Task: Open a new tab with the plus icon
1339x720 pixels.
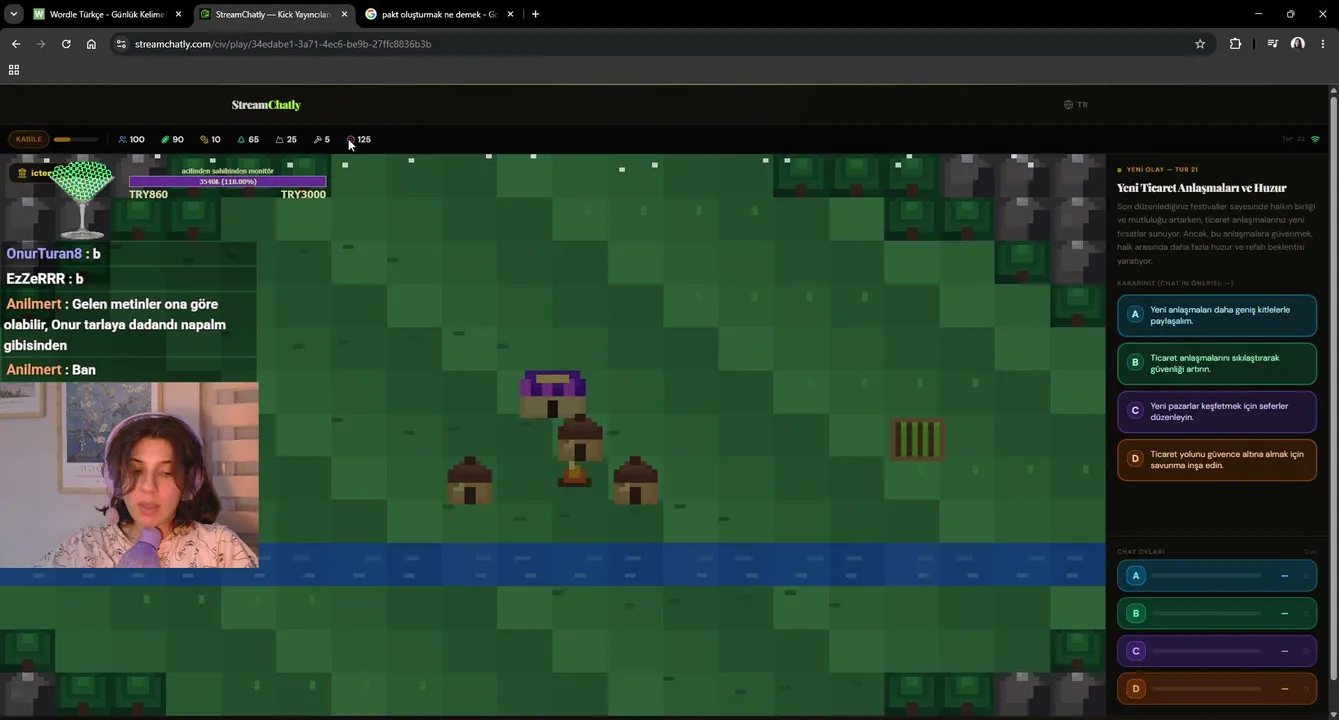Action: click(x=535, y=14)
